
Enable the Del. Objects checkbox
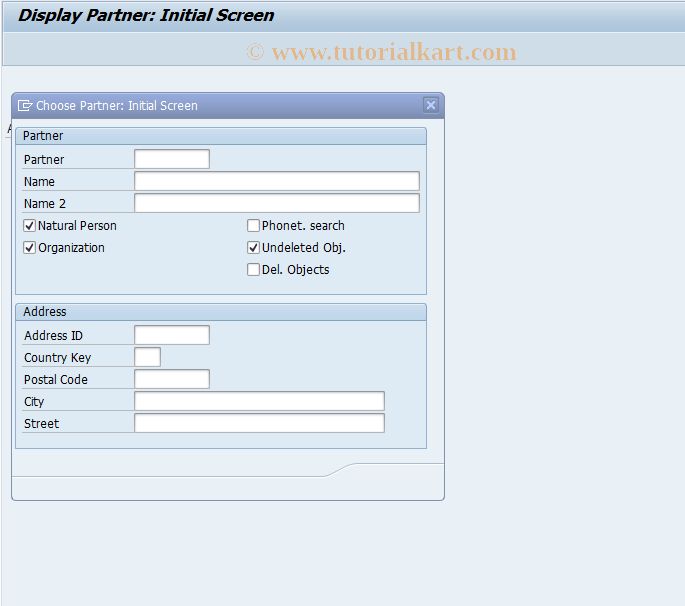[x=253, y=270]
